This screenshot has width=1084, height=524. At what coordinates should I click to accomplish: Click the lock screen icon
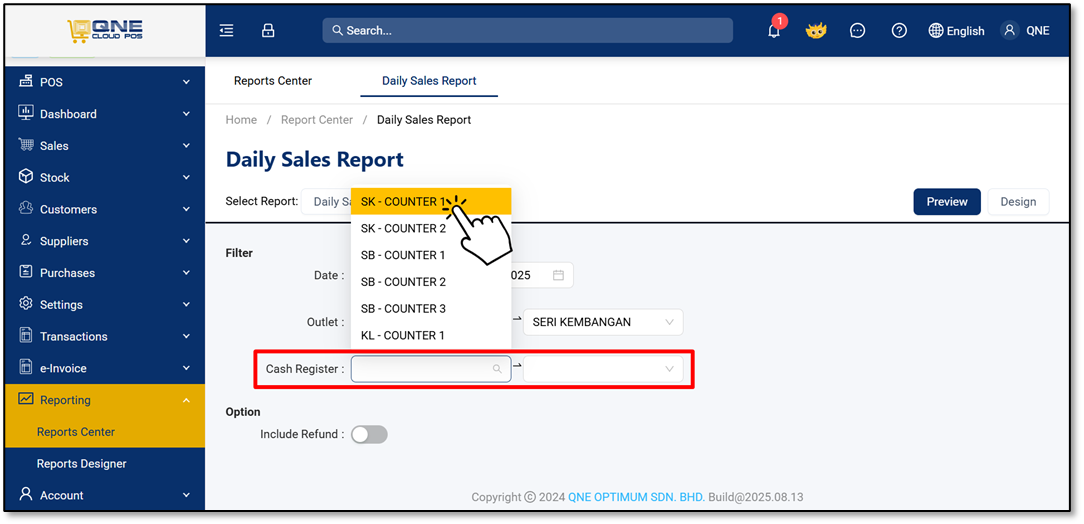268,30
